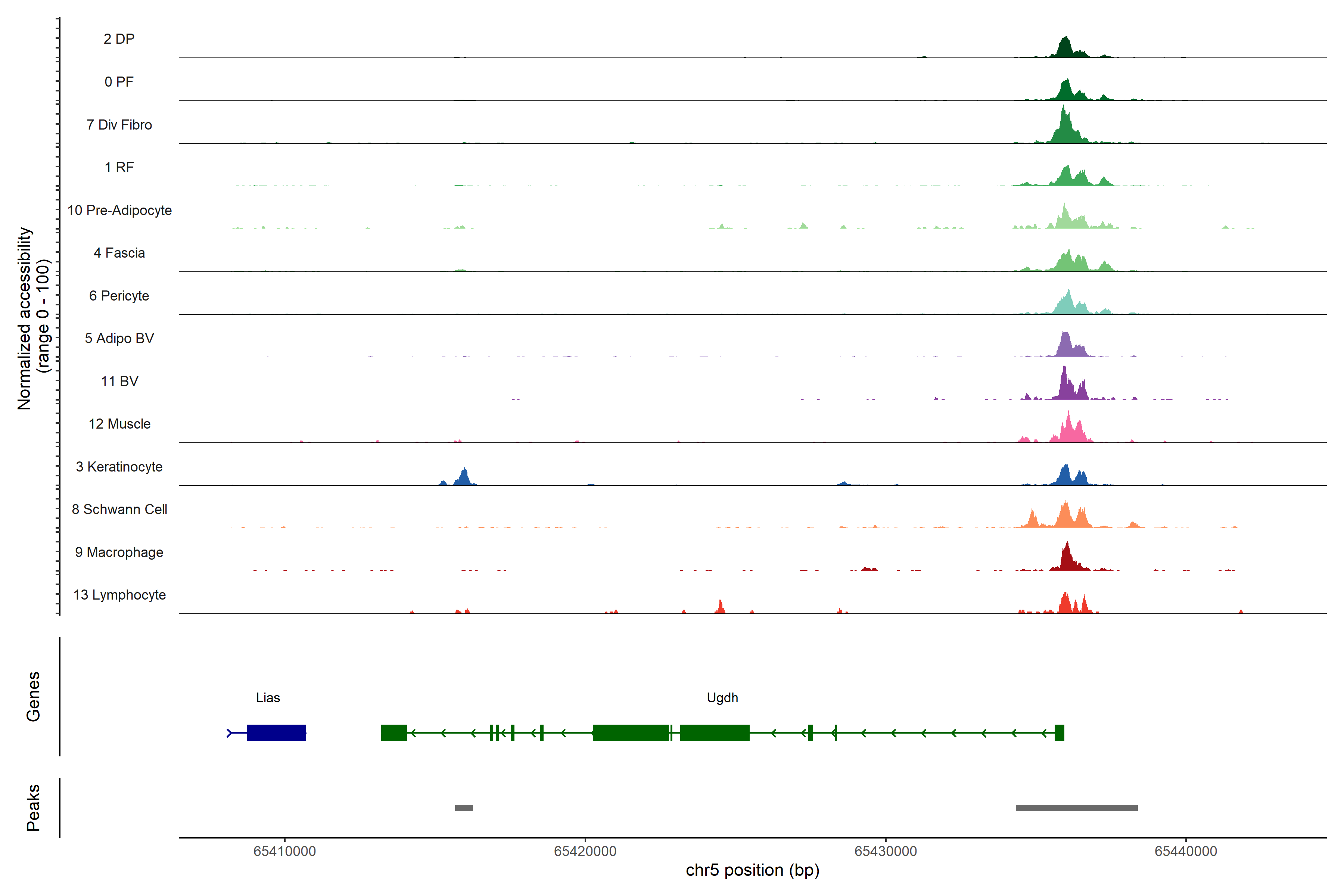Click the 12 Muscle track label

coord(119,424)
